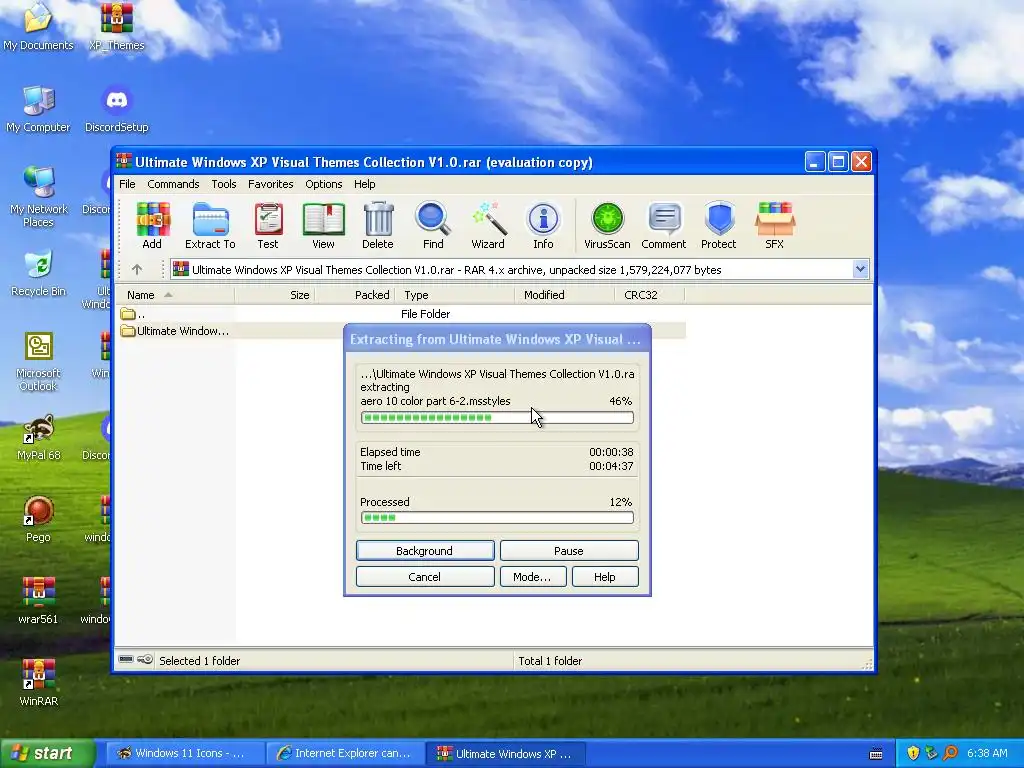Click the View toolbar icon
The image size is (1024, 768).
point(323,225)
